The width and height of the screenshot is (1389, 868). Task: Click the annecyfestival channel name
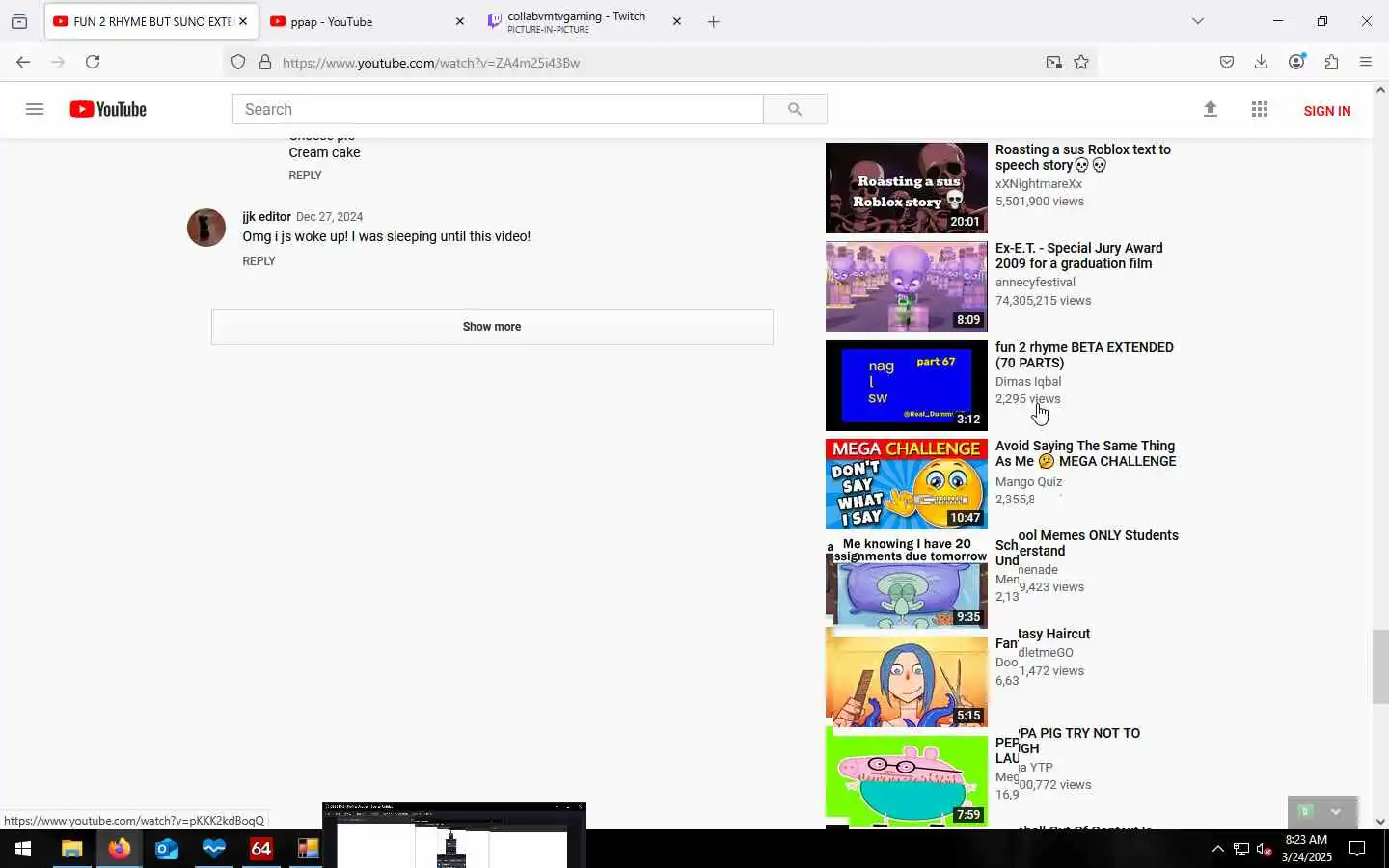(1035, 283)
